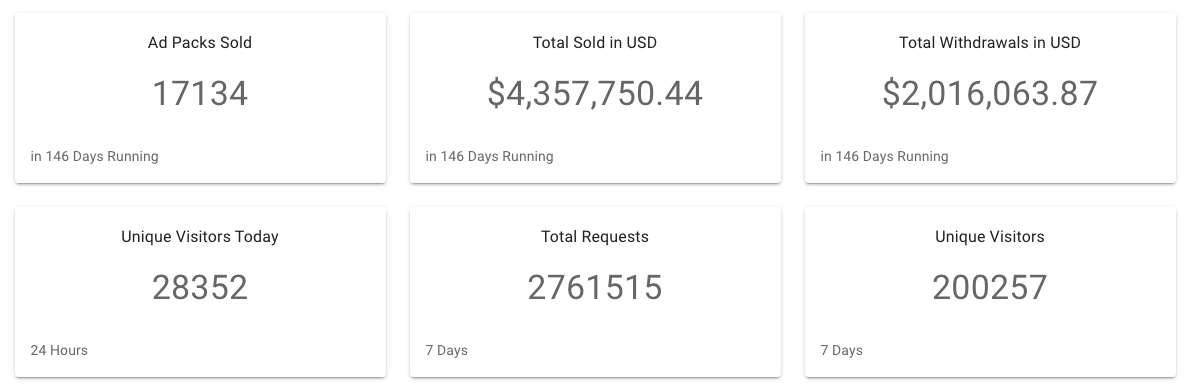Click the Unique Visitors card heading
This screenshot has width=1196, height=387.
coord(990,237)
